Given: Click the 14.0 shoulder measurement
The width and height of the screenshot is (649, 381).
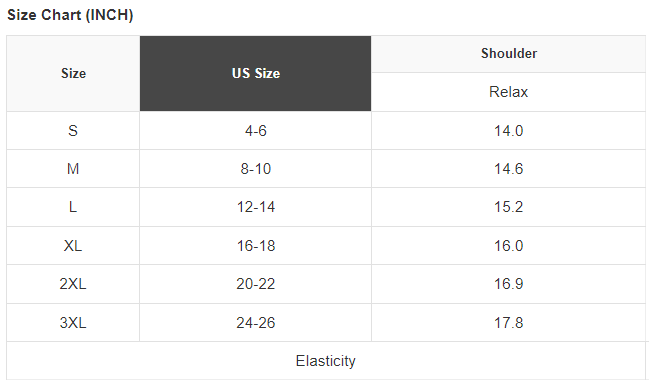Looking at the screenshot, I should [x=509, y=131].
